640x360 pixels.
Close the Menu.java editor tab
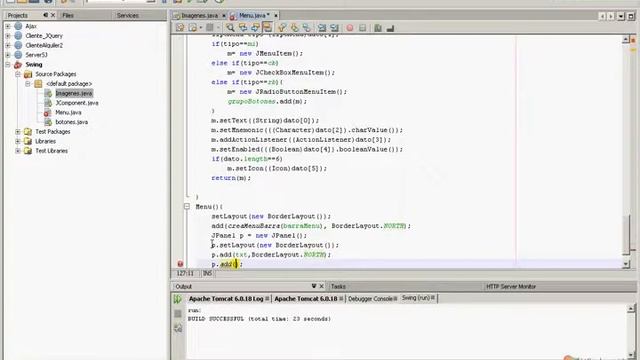tap(276, 16)
